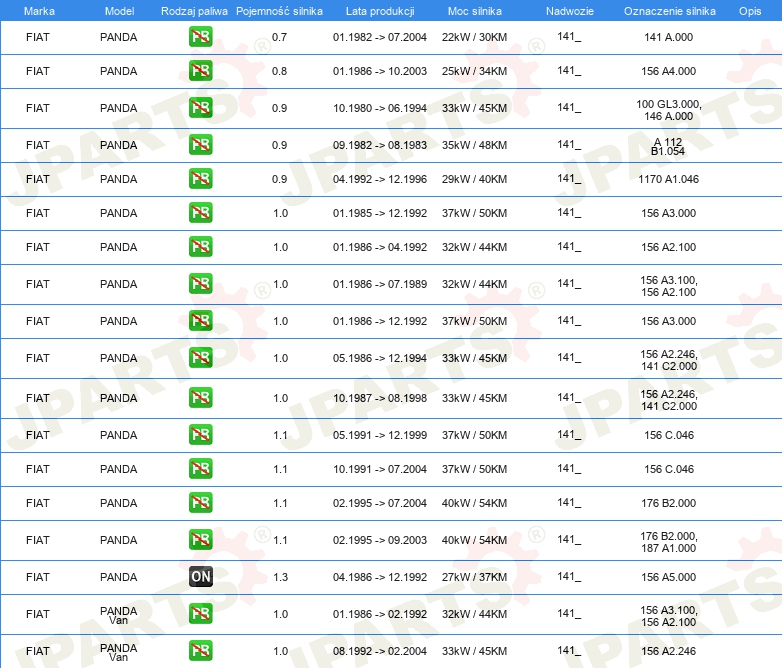Screen dimensions: 782x668
Task: Click the PANDA Van model in the 01.1986 -> 02.1992 row
Action: pos(118,615)
